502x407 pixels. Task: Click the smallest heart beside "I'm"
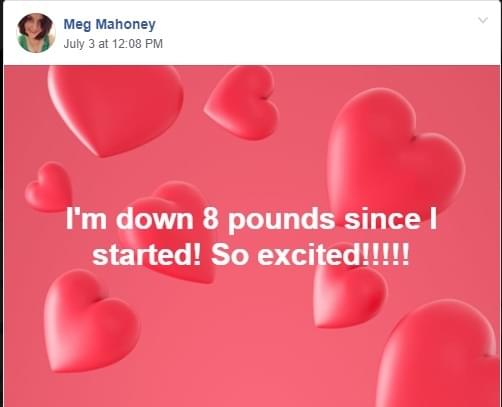pyautogui.click(x=48, y=187)
